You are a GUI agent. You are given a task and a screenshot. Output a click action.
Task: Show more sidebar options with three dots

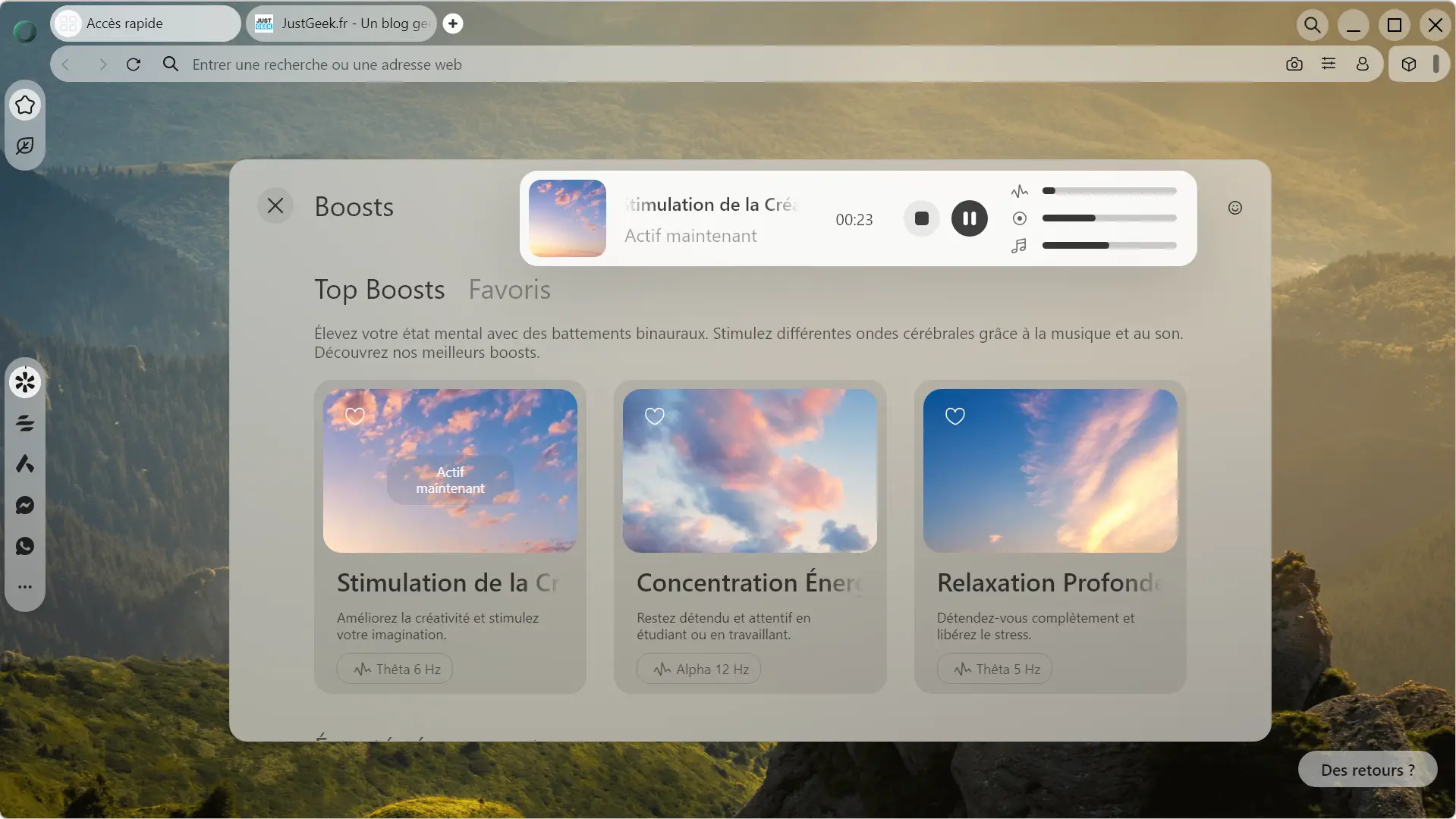(x=25, y=586)
